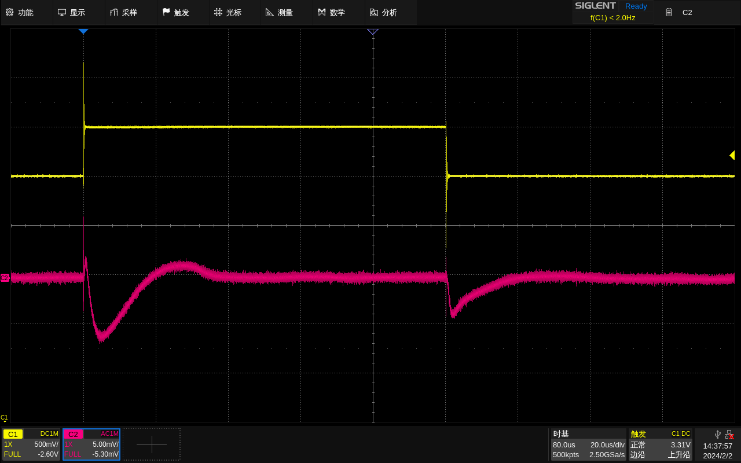Open the 功能 (Utility) menu
Viewport: 741px width, 463px height.
point(20,12)
